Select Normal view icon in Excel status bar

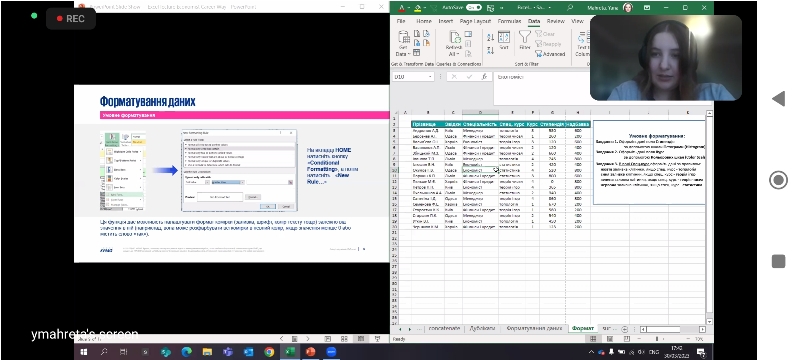593,339
